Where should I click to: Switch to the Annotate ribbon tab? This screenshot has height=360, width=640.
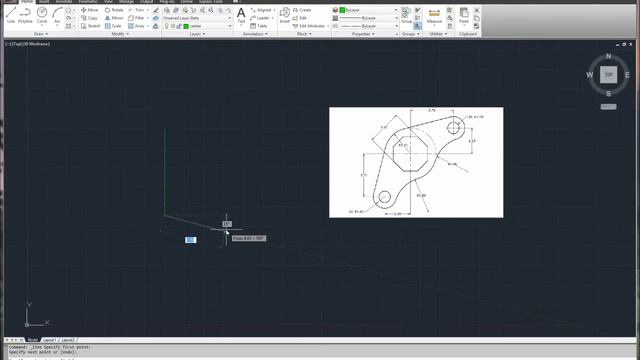click(x=63, y=2)
